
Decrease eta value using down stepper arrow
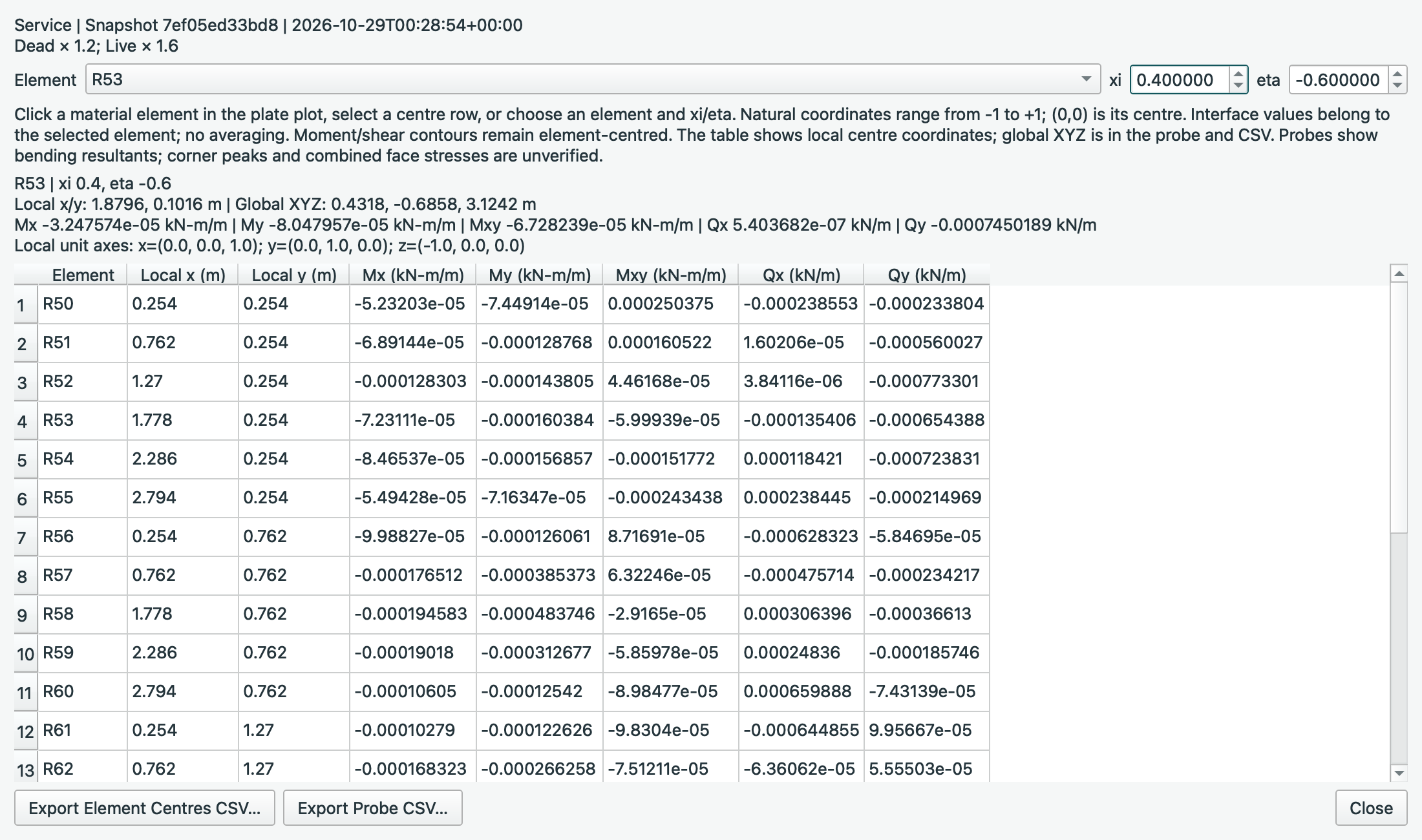pyautogui.click(x=1397, y=86)
